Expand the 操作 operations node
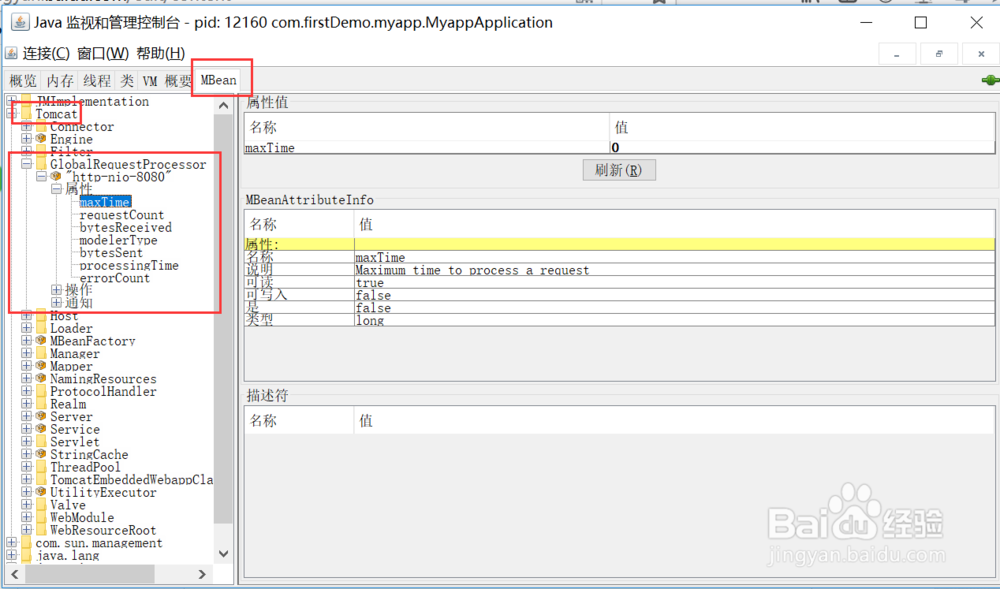The image size is (1000, 589). coord(56,290)
